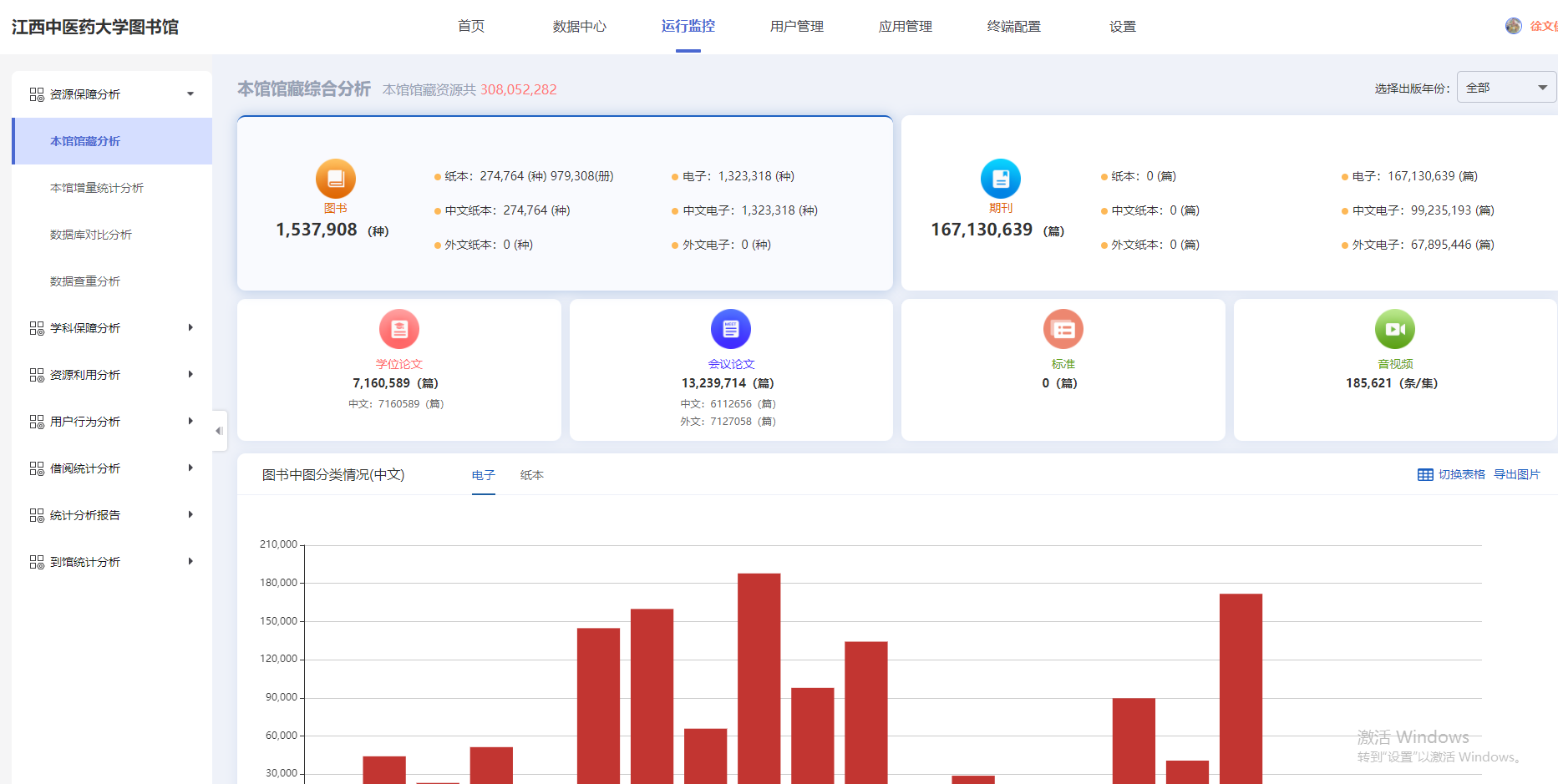
Task: Open the 数据中心 top navigation item
Action: 579,27
